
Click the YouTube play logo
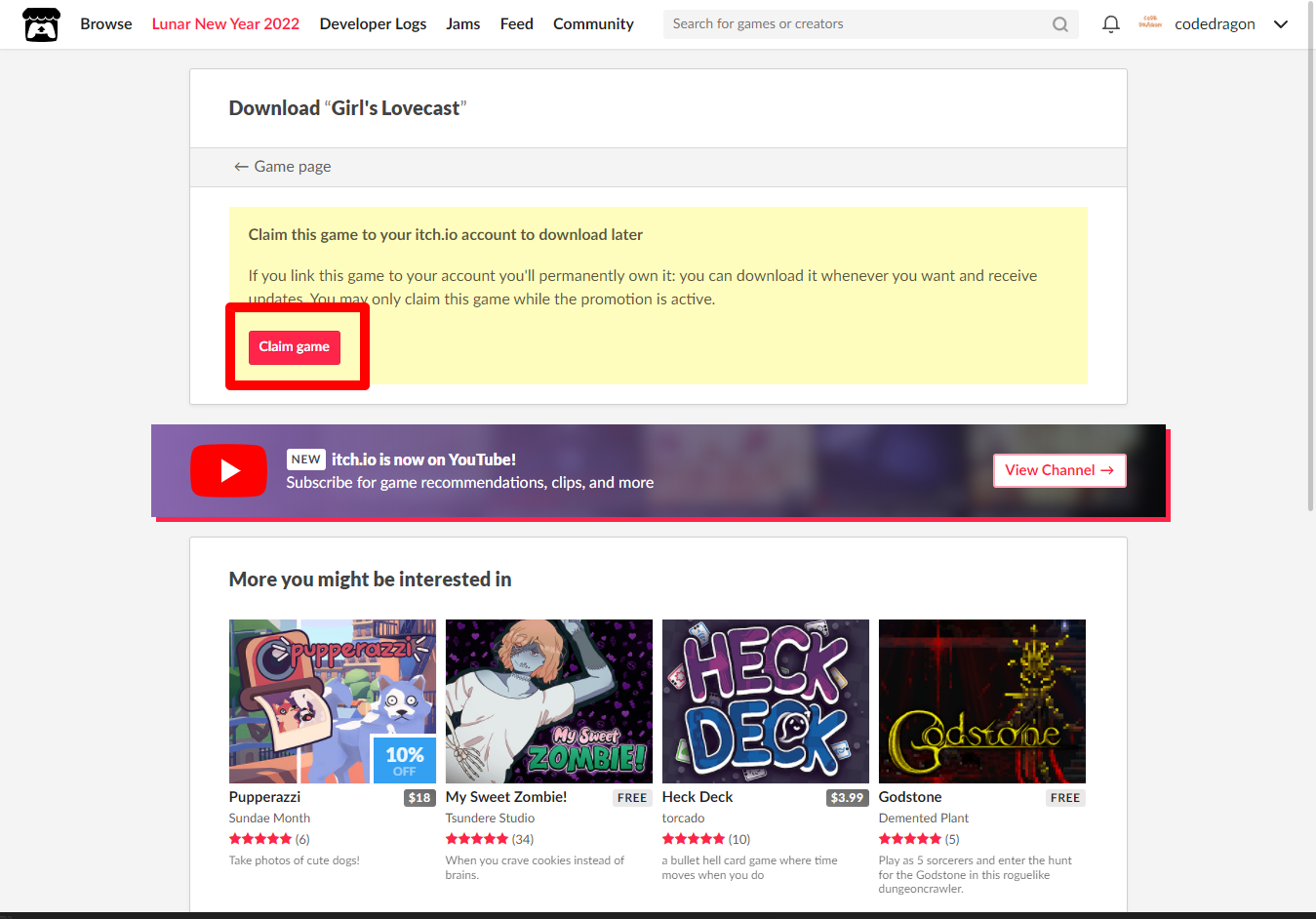click(x=228, y=470)
